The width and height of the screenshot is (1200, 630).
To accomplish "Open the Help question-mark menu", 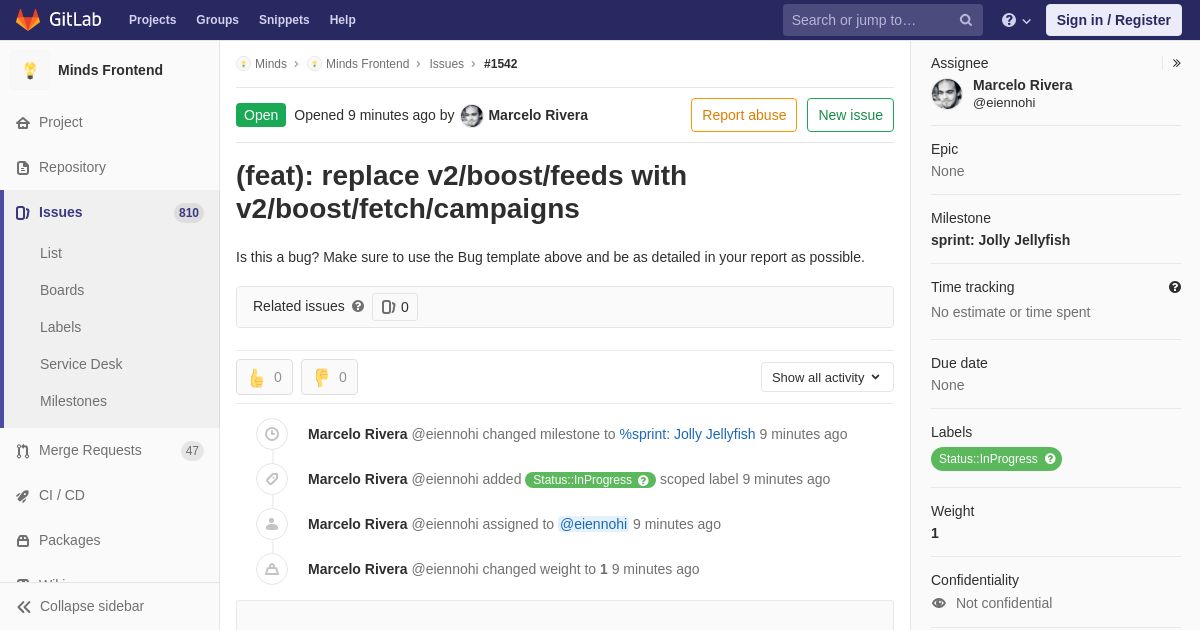I will tap(1016, 20).
